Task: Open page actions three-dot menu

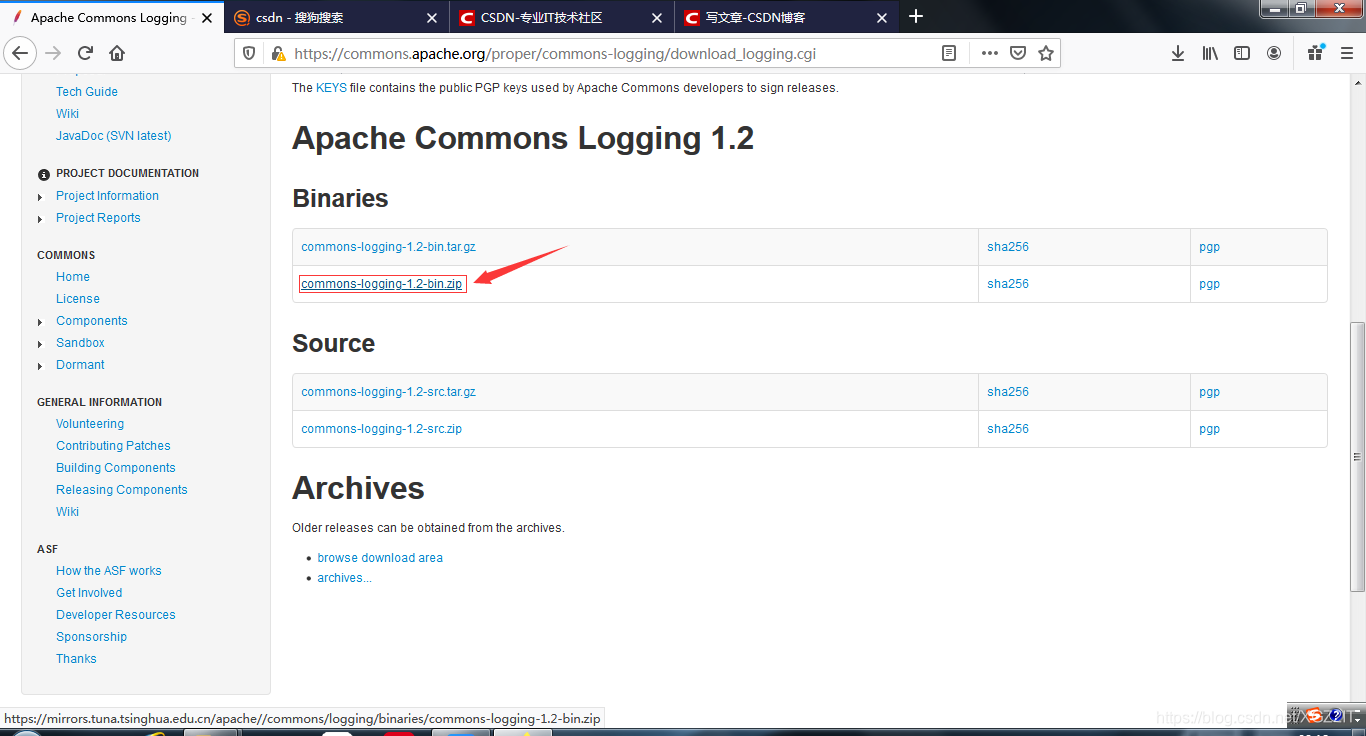Action: [x=990, y=53]
